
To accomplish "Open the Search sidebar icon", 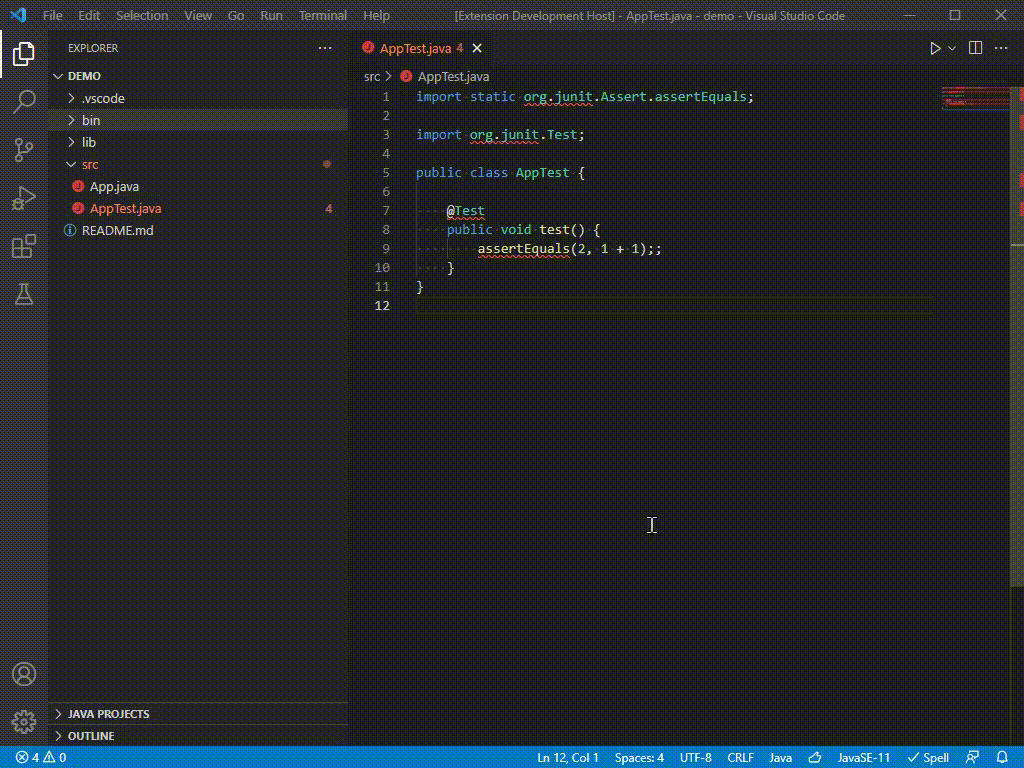I will [x=23, y=102].
